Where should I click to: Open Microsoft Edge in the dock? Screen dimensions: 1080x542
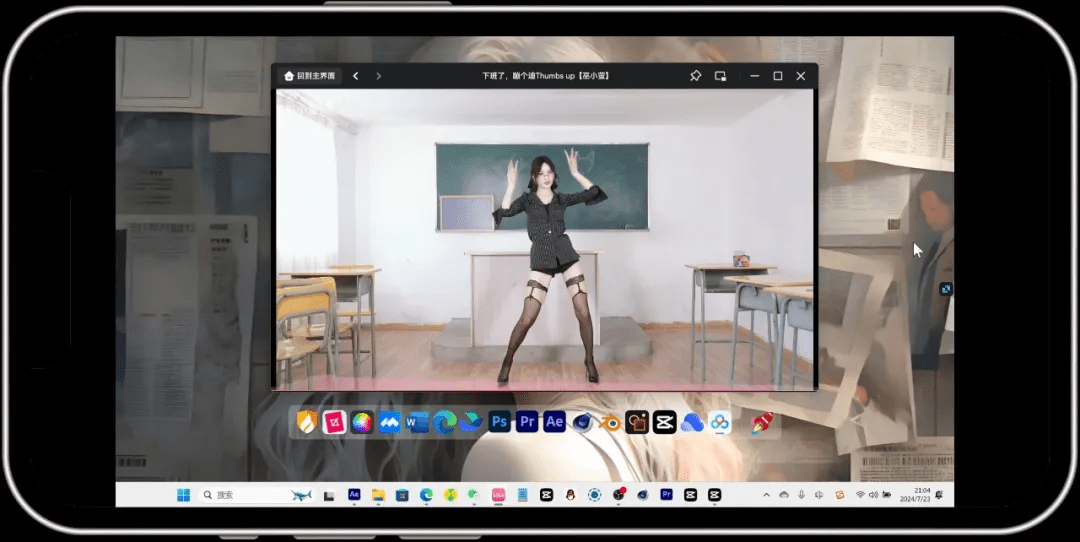click(x=445, y=422)
